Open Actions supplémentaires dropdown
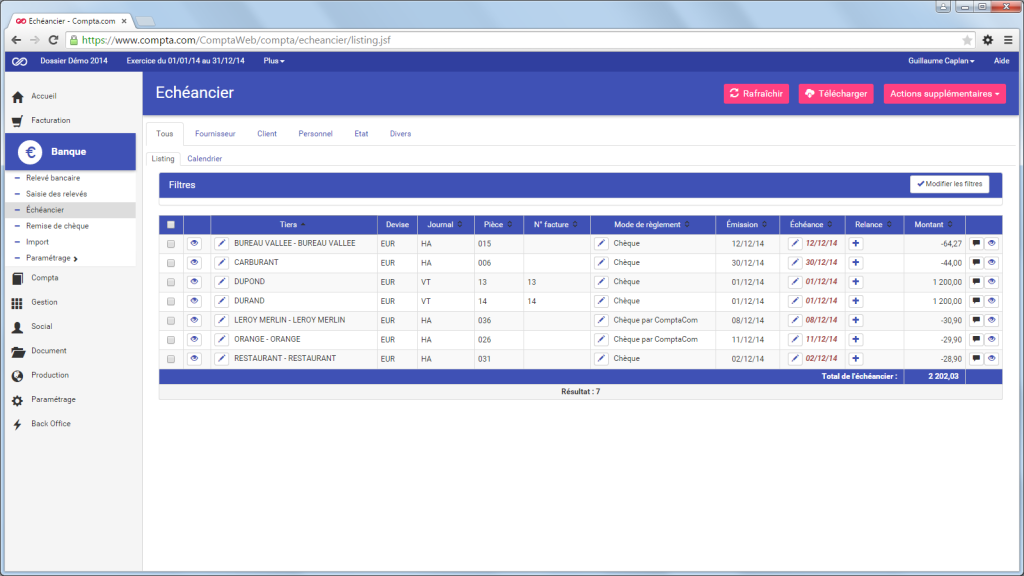 [944, 94]
